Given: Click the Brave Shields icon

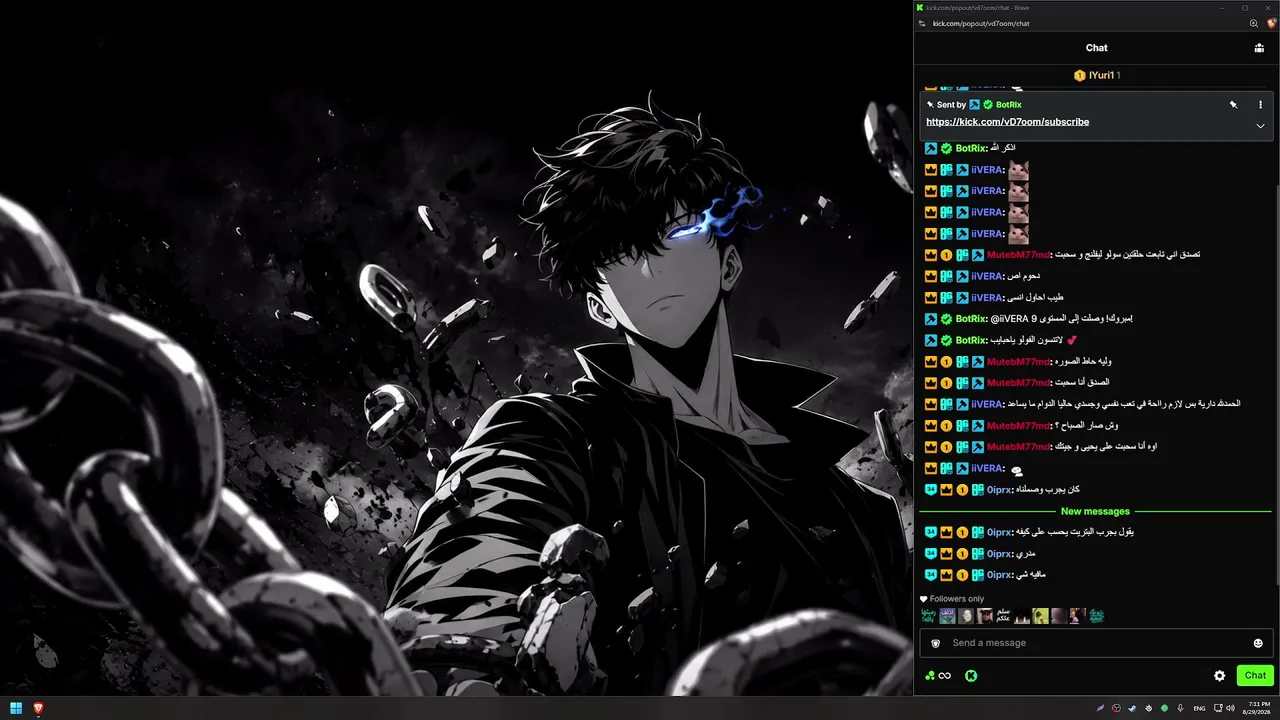Looking at the screenshot, I should [x=1271, y=23].
